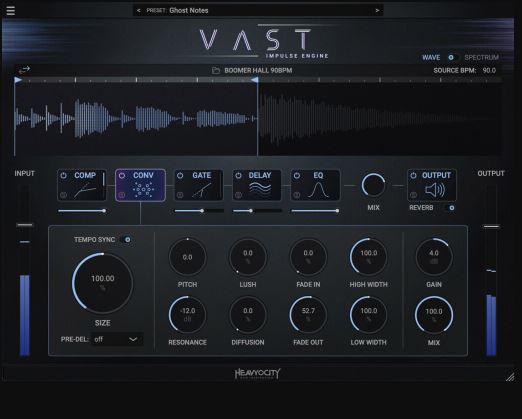522x419 pixels.
Task: Toggle the GATE module power icon
Action: (x=180, y=175)
